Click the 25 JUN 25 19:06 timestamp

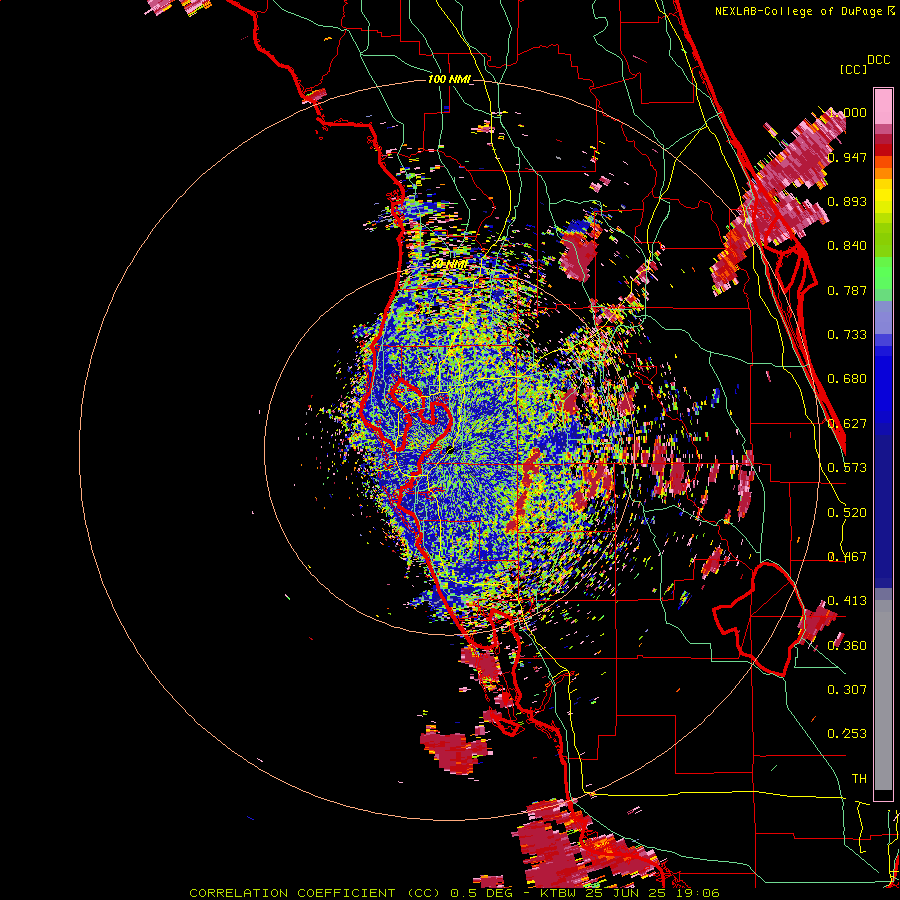[x=653, y=893]
